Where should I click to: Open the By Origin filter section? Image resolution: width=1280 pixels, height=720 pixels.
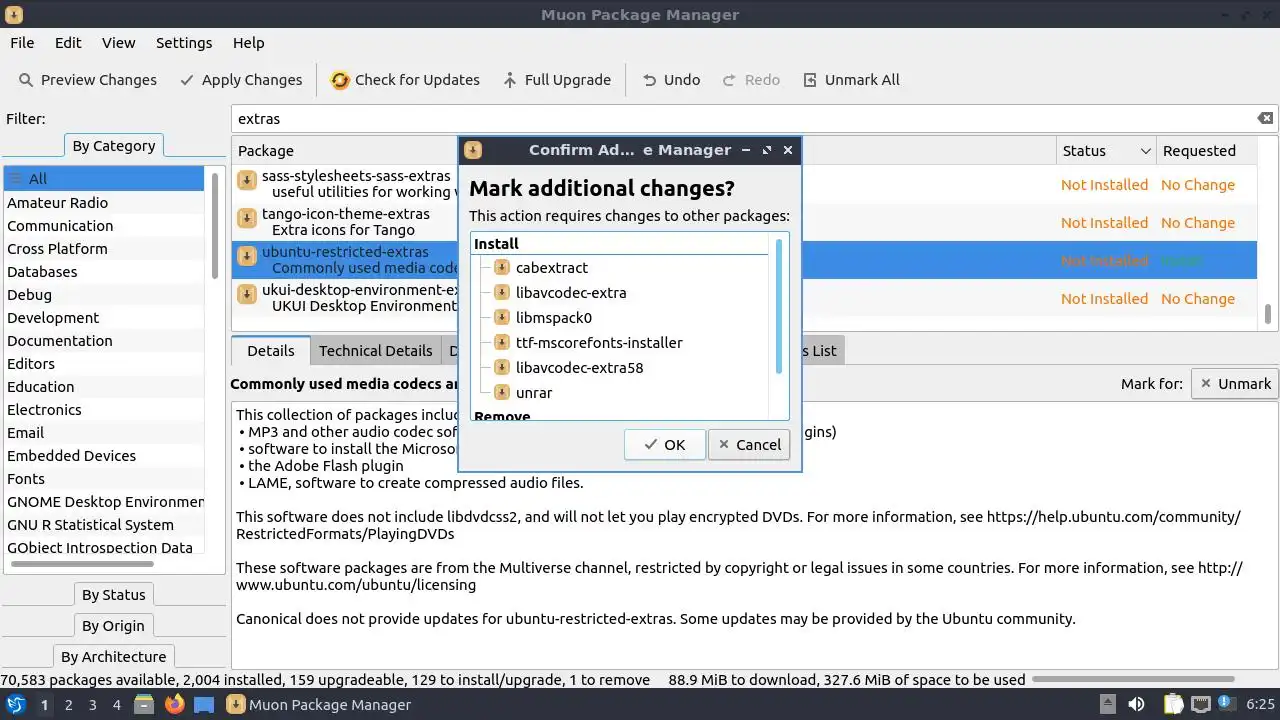click(113, 626)
